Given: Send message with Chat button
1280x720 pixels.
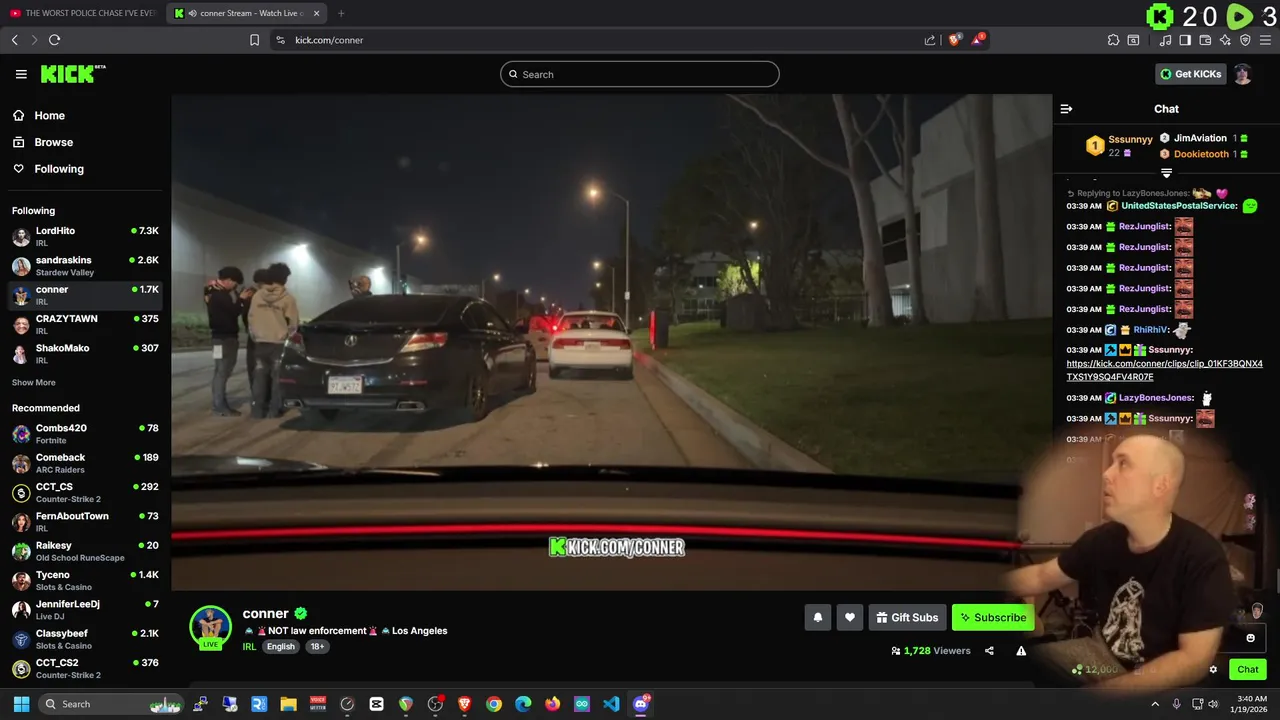Looking at the screenshot, I should click(x=1247, y=670).
